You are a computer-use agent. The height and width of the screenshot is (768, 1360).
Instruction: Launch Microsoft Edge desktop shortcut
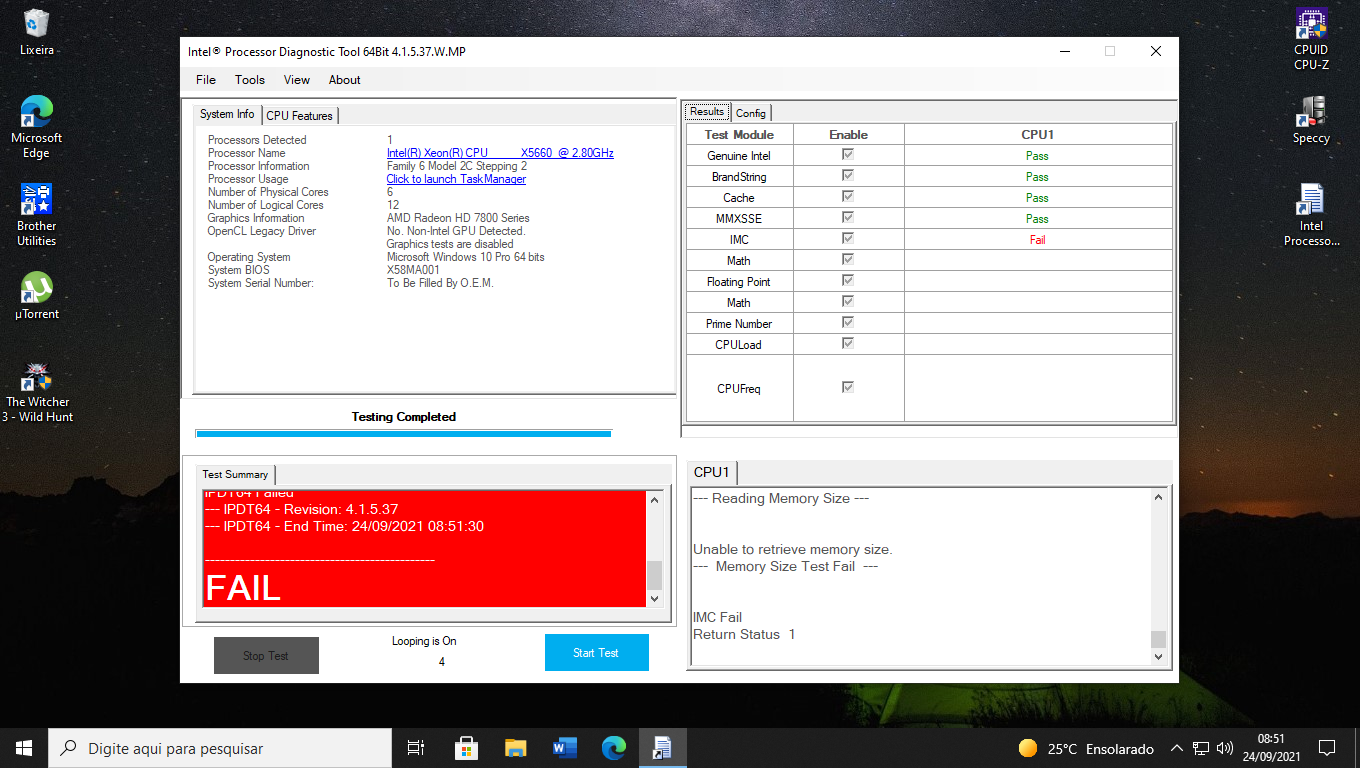point(37,127)
